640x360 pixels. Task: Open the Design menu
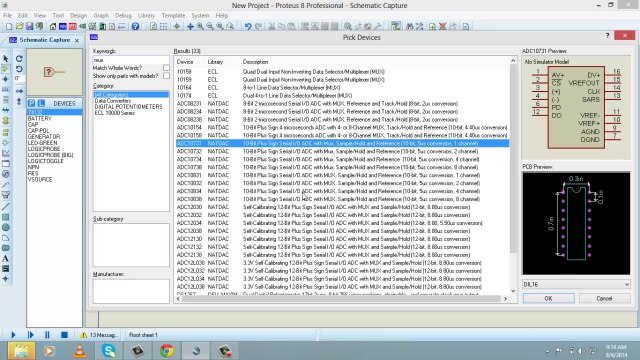click(78, 16)
